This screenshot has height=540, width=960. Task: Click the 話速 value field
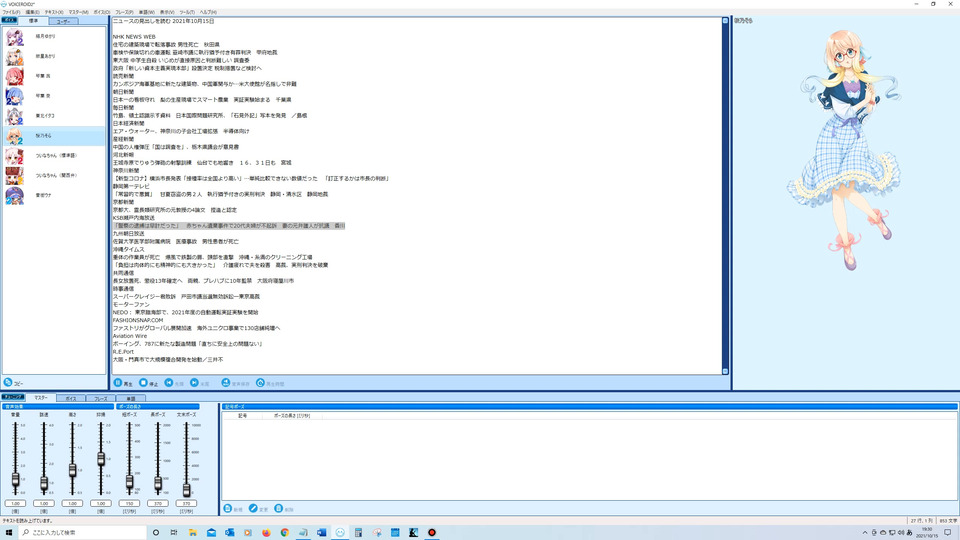click(44, 503)
